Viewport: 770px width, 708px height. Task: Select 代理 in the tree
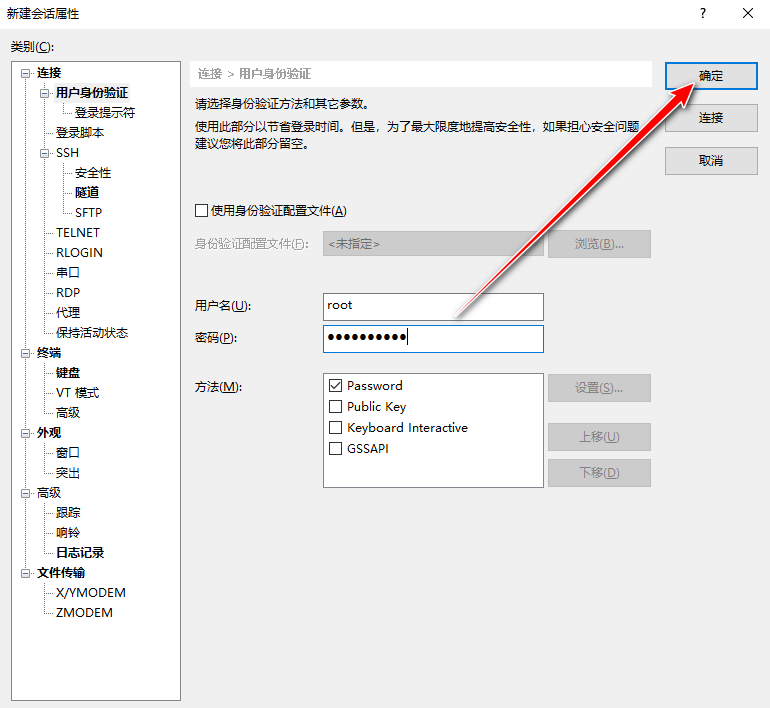[68, 313]
